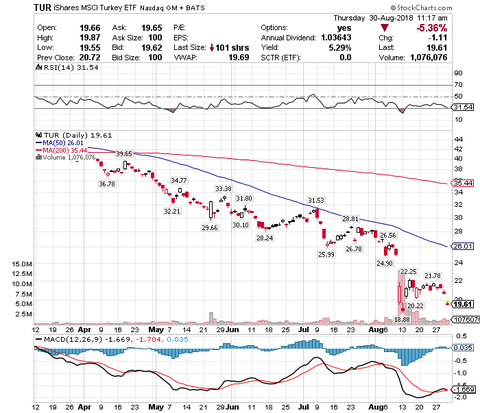
Task: Click the 32.21 price label
Action: click(x=172, y=211)
